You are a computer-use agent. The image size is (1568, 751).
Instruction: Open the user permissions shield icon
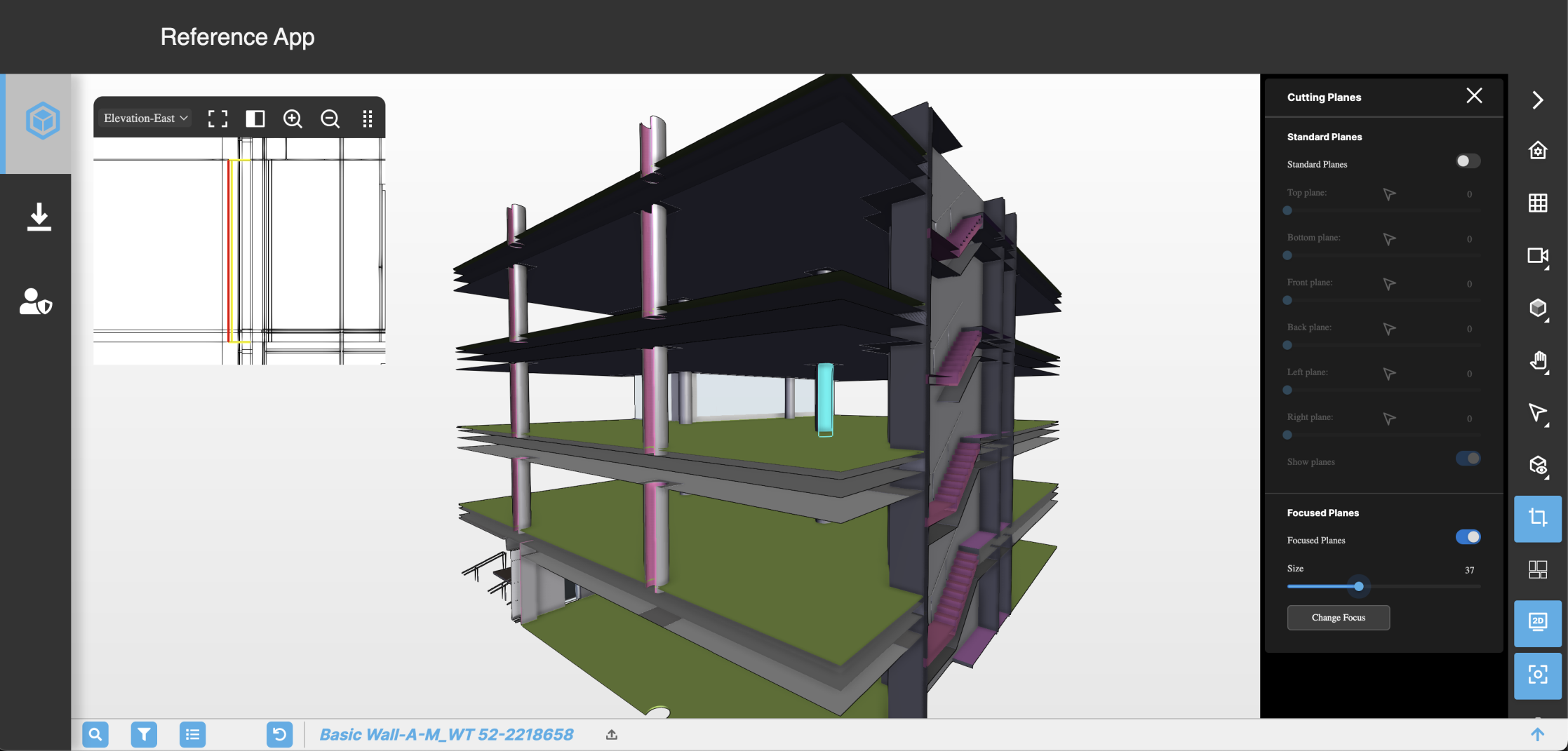click(x=36, y=302)
